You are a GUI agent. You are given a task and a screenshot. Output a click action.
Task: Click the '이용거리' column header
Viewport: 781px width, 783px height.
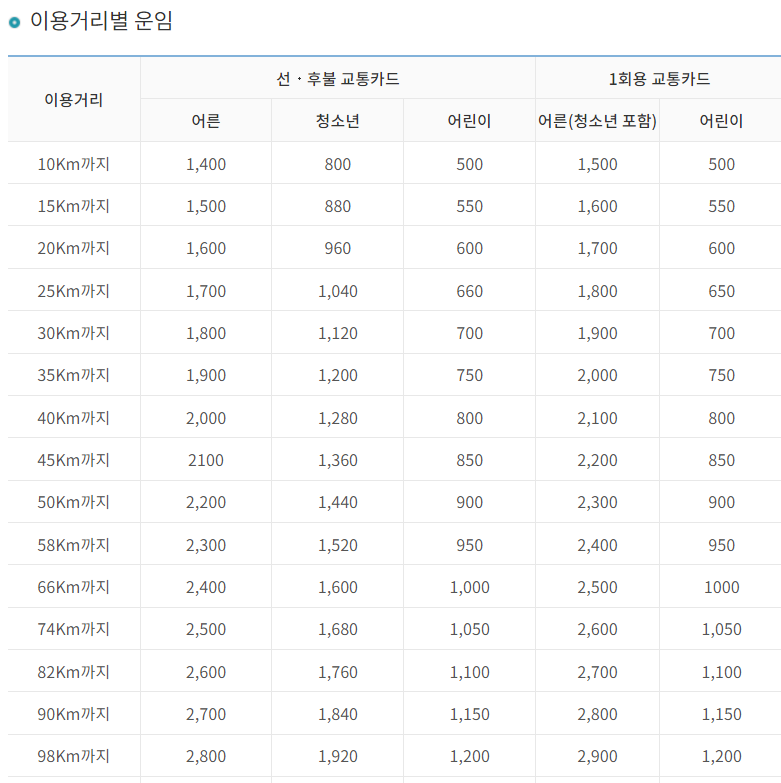(74, 100)
